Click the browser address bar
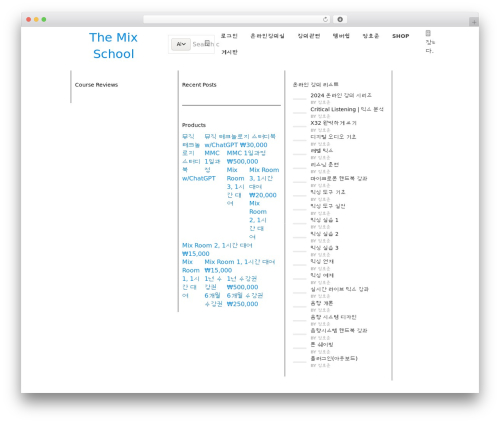Viewport: 500px width, 423px height. pos(236,19)
